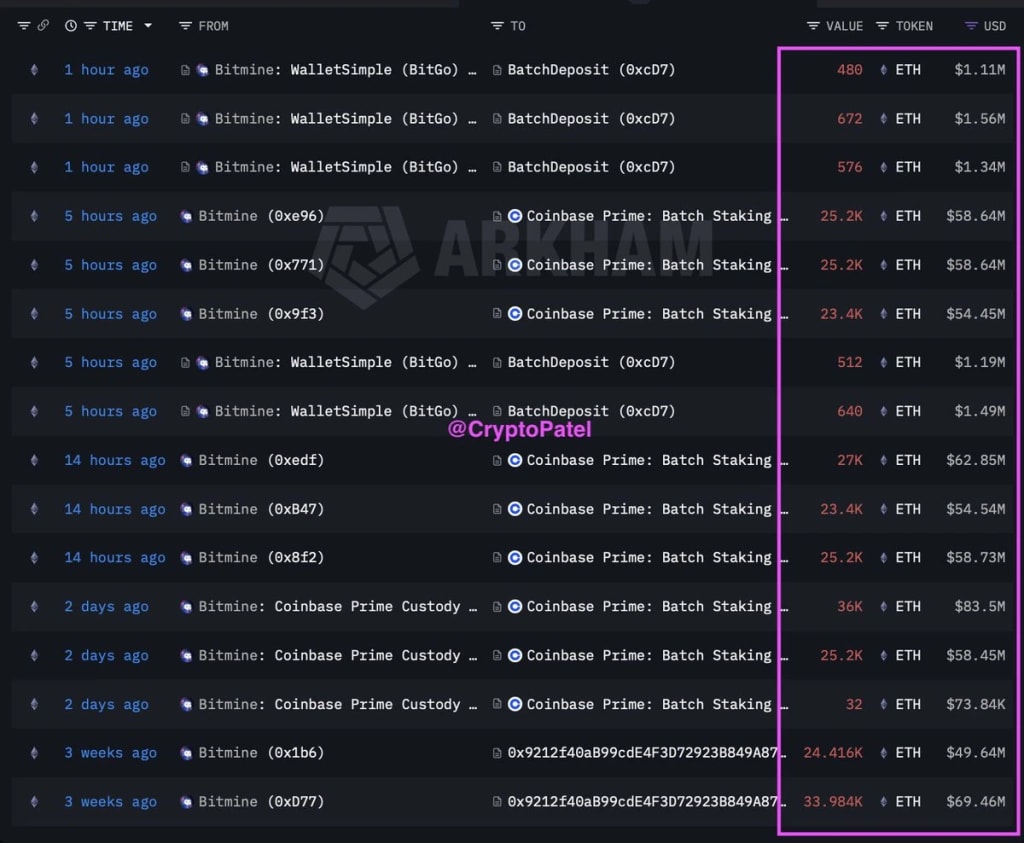1024x843 pixels.
Task: Click Bitmine entity icon beside Bitmine (0x1b6)
Action: (x=186, y=753)
